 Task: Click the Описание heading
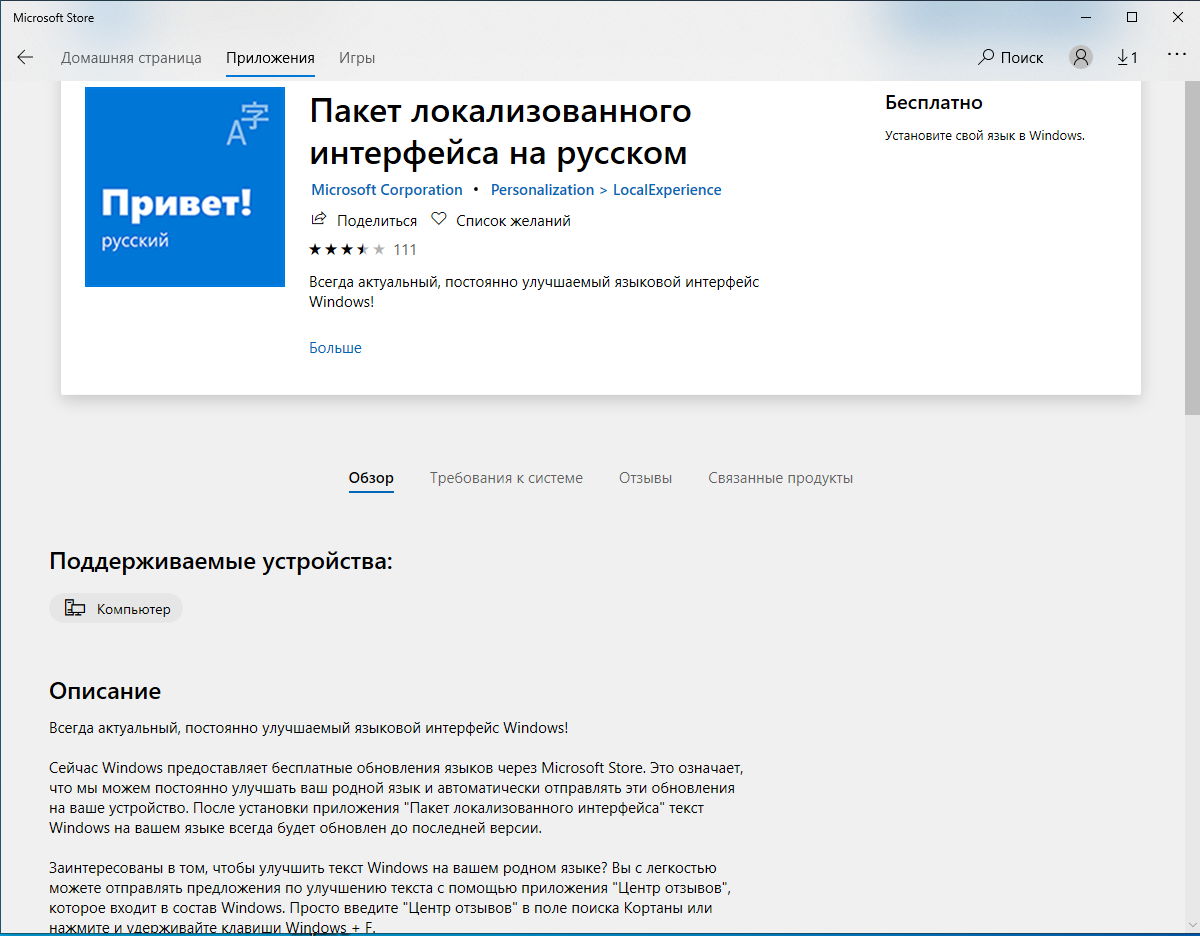[105, 691]
